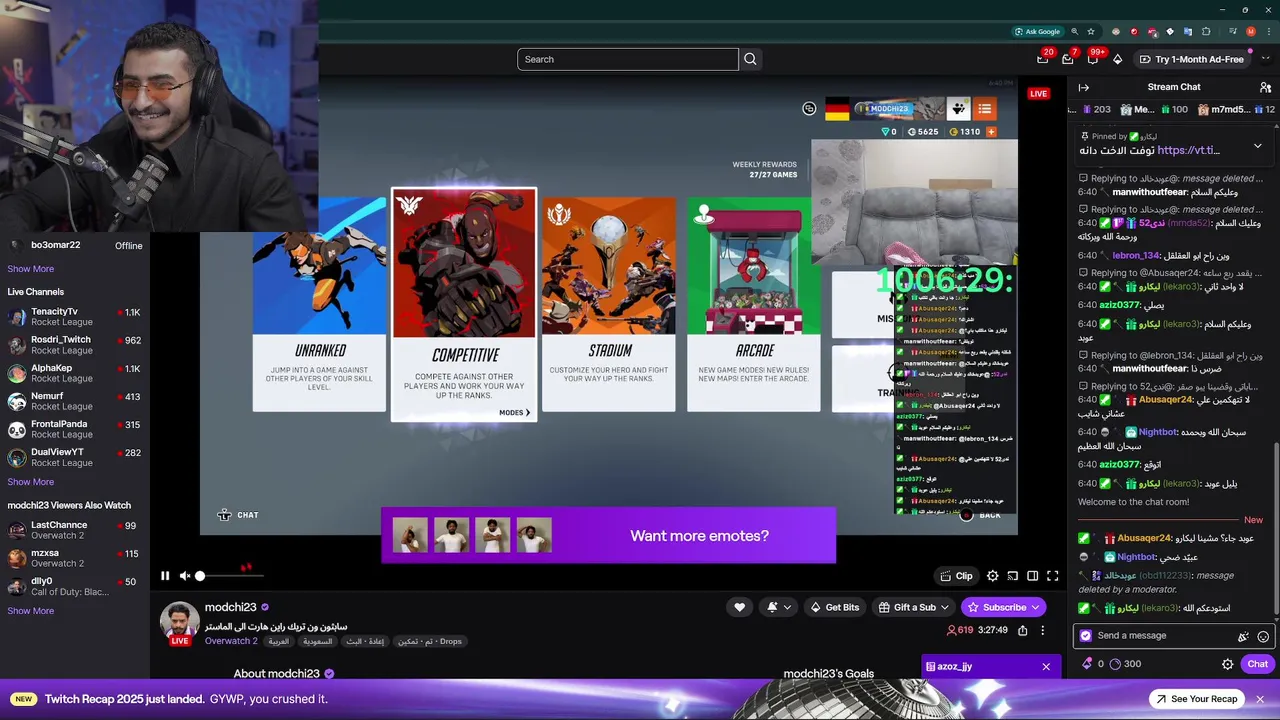
Task: Collapse the Stream Chat panel
Action: 1083,87
